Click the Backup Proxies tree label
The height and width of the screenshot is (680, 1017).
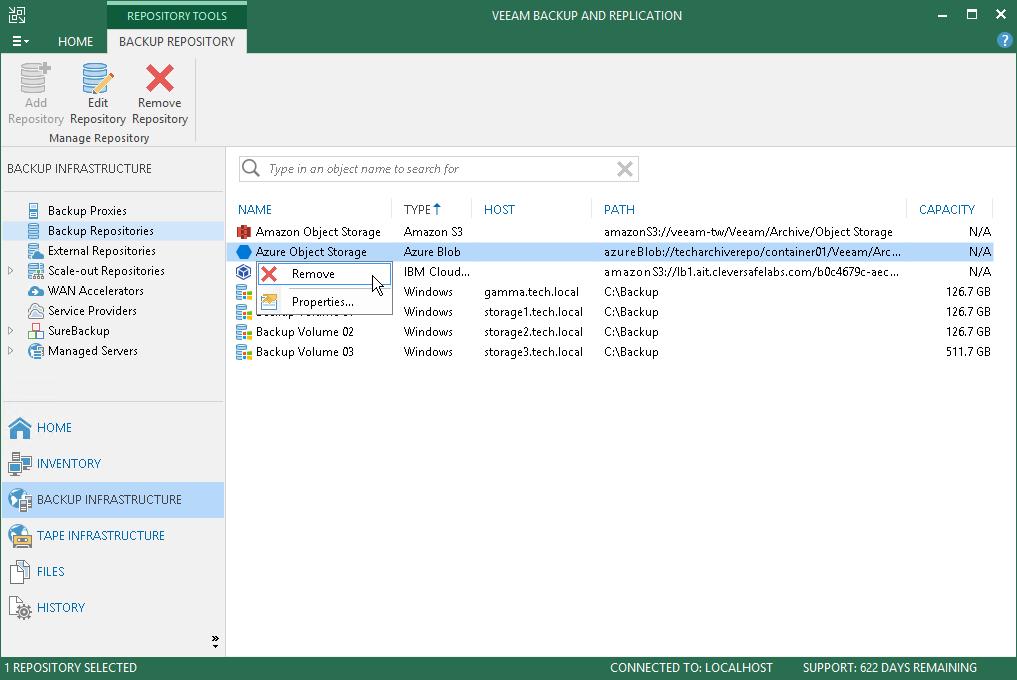87,211
